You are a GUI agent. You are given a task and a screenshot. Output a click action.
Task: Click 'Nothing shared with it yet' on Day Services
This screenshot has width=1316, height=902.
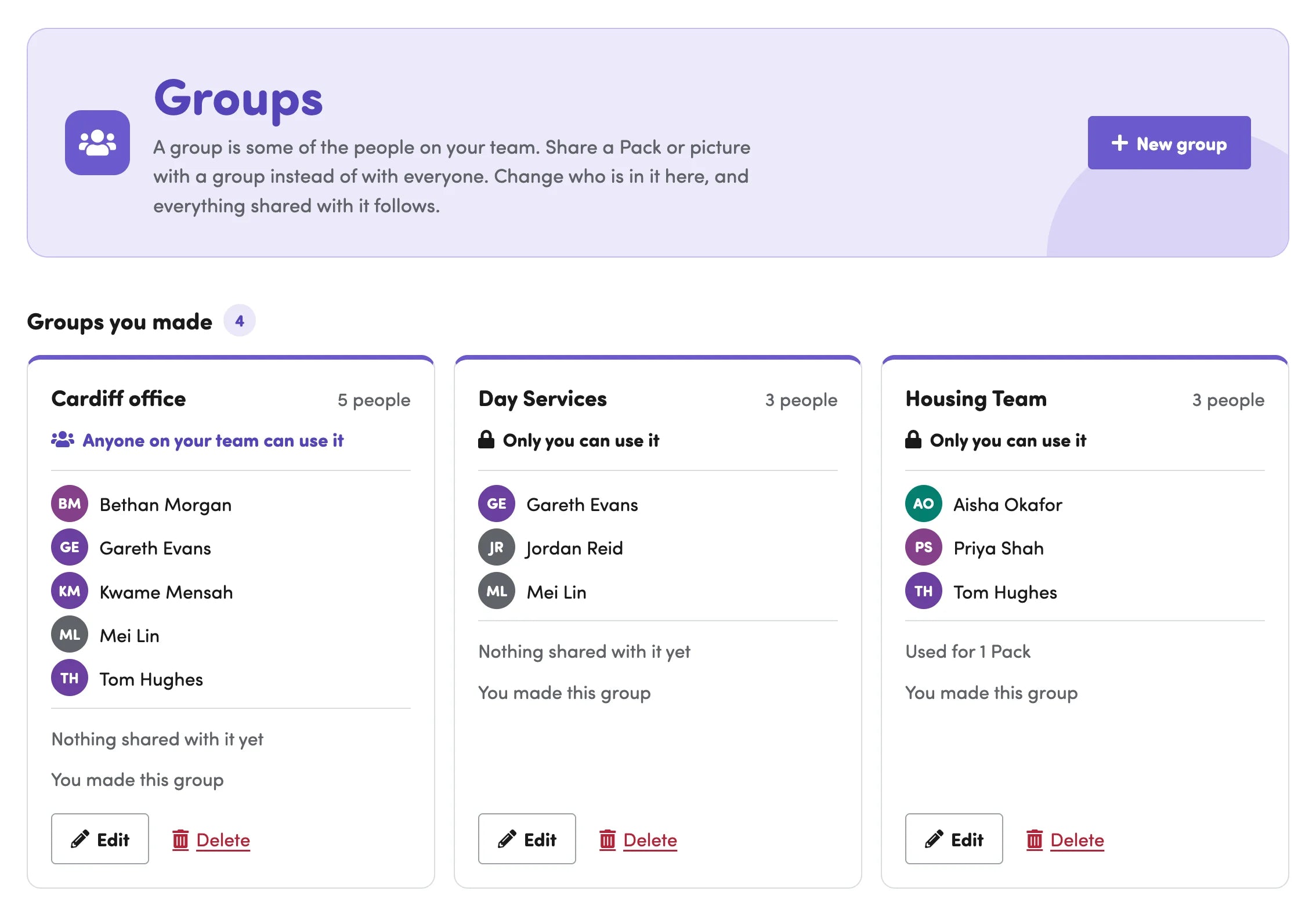pos(584,652)
